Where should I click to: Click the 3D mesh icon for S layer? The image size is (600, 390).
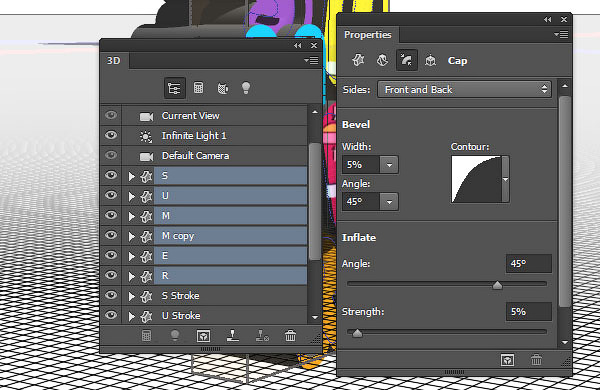146,176
